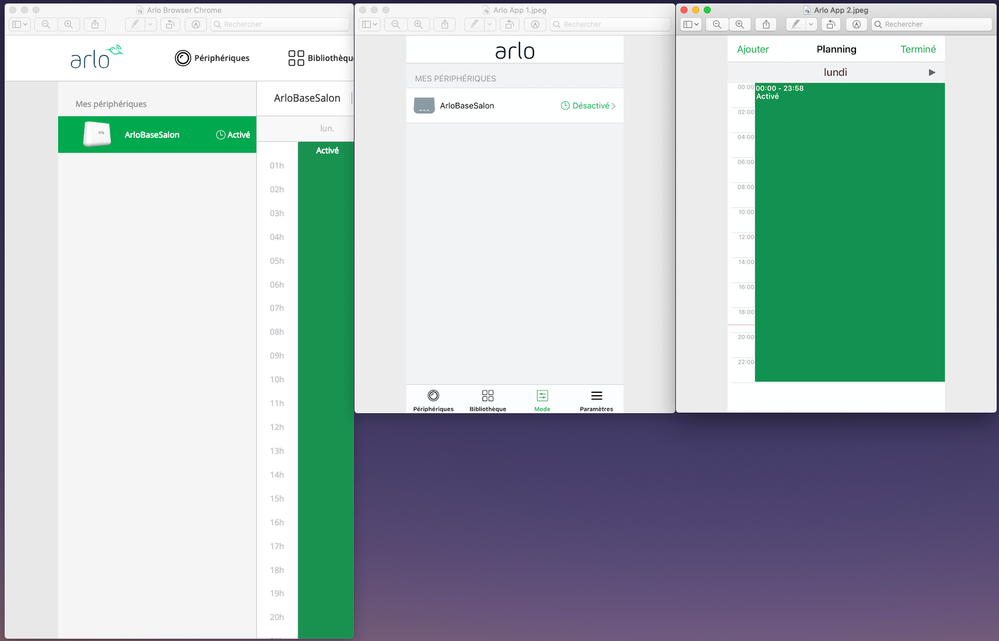Zoom in on Arlo App 1.jpeg window
The height and width of the screenshot is (641, 999).
(x=418, y=24)
